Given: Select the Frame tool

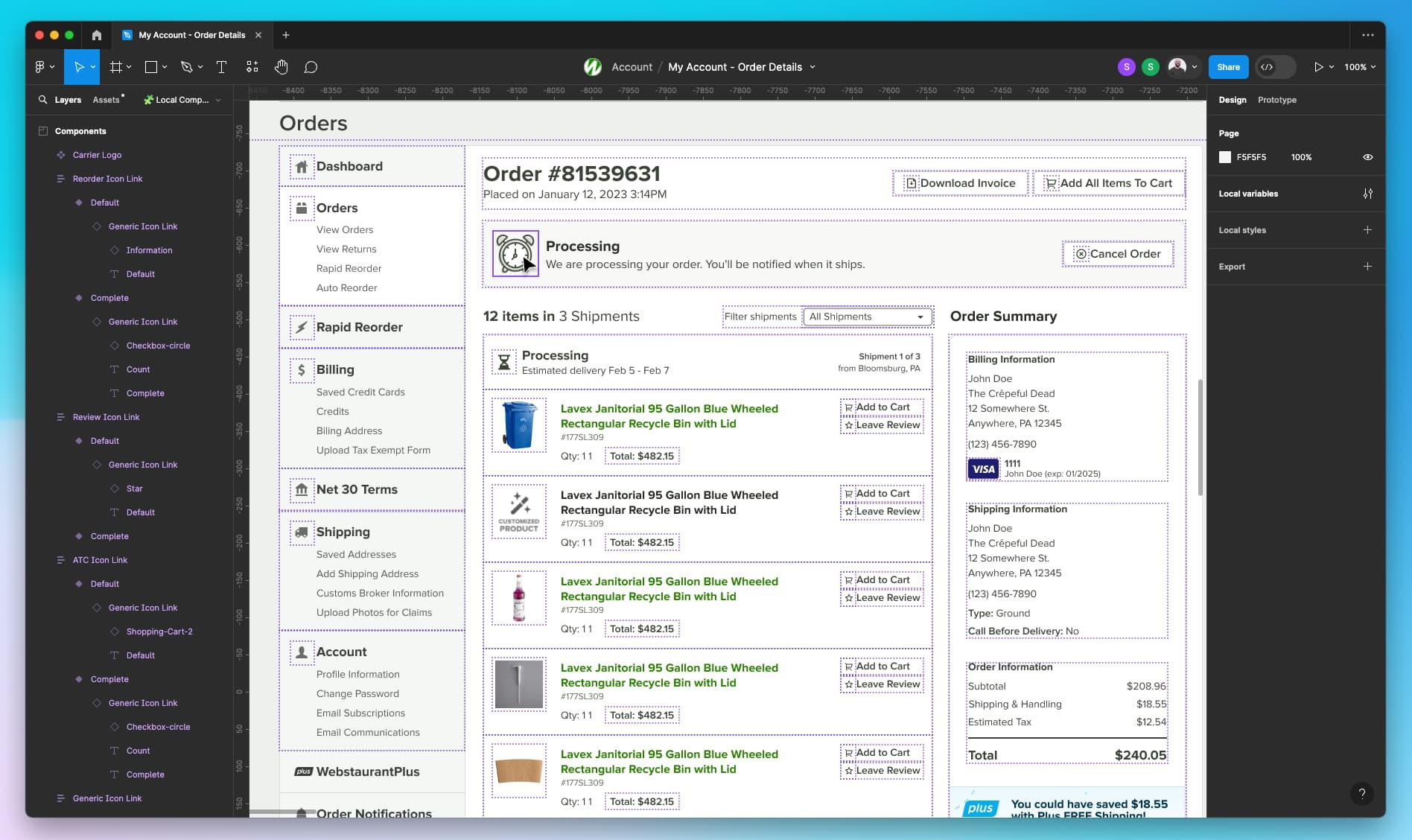Looking at the screenshot, I should (x=115, y=67).
